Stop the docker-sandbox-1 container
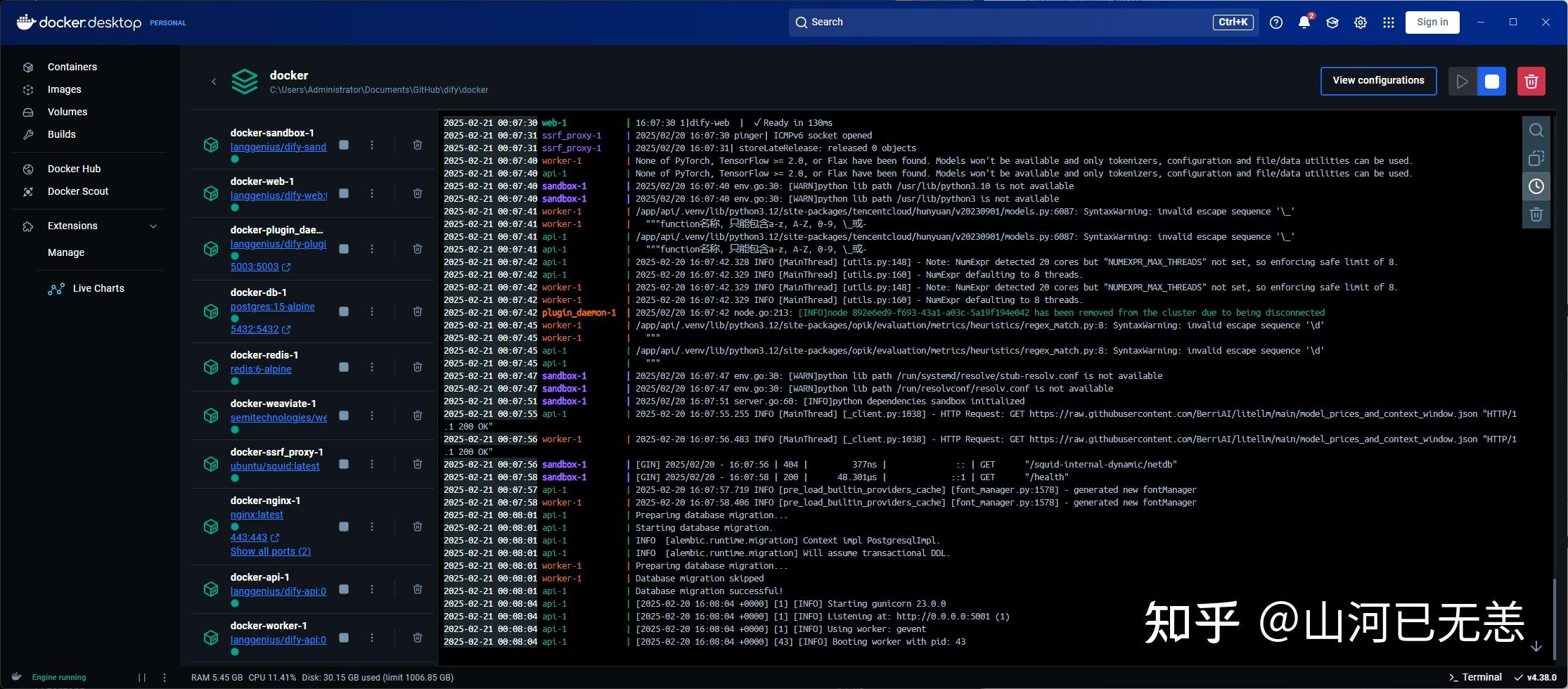Image resolution: width=1568 pixels, height=689 pixels. pos(344,145)
